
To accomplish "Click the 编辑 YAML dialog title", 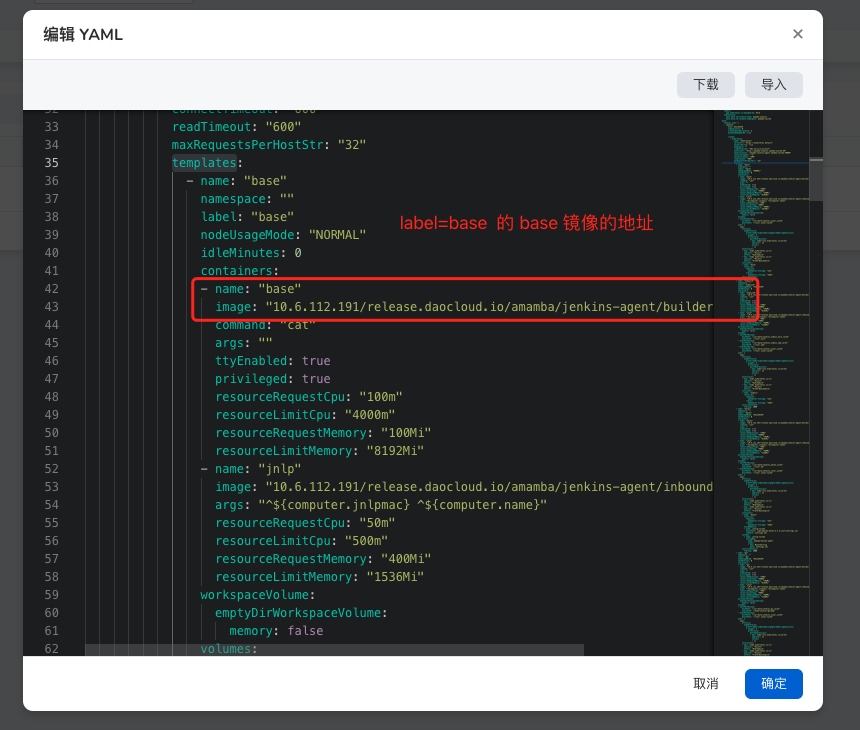I will [83, 35].
